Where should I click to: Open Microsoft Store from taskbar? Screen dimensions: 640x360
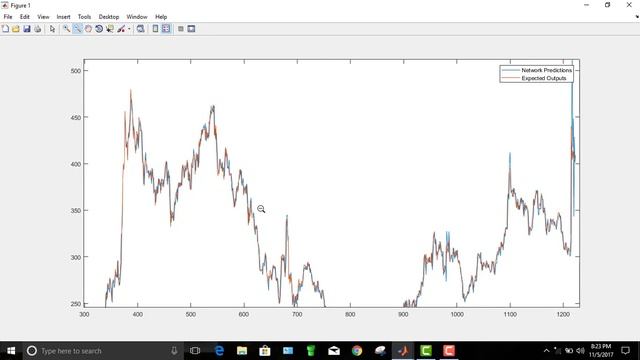click(265, 351)
